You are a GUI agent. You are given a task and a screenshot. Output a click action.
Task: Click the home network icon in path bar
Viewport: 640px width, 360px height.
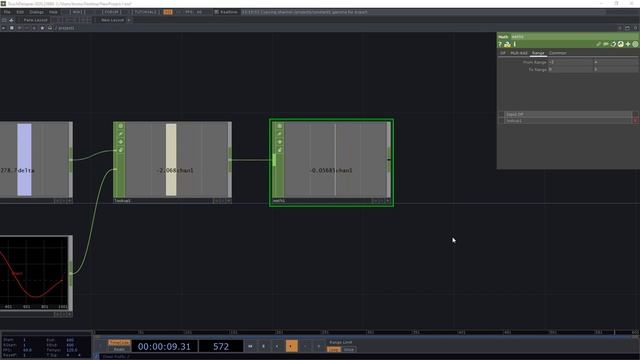pos(50,28)
